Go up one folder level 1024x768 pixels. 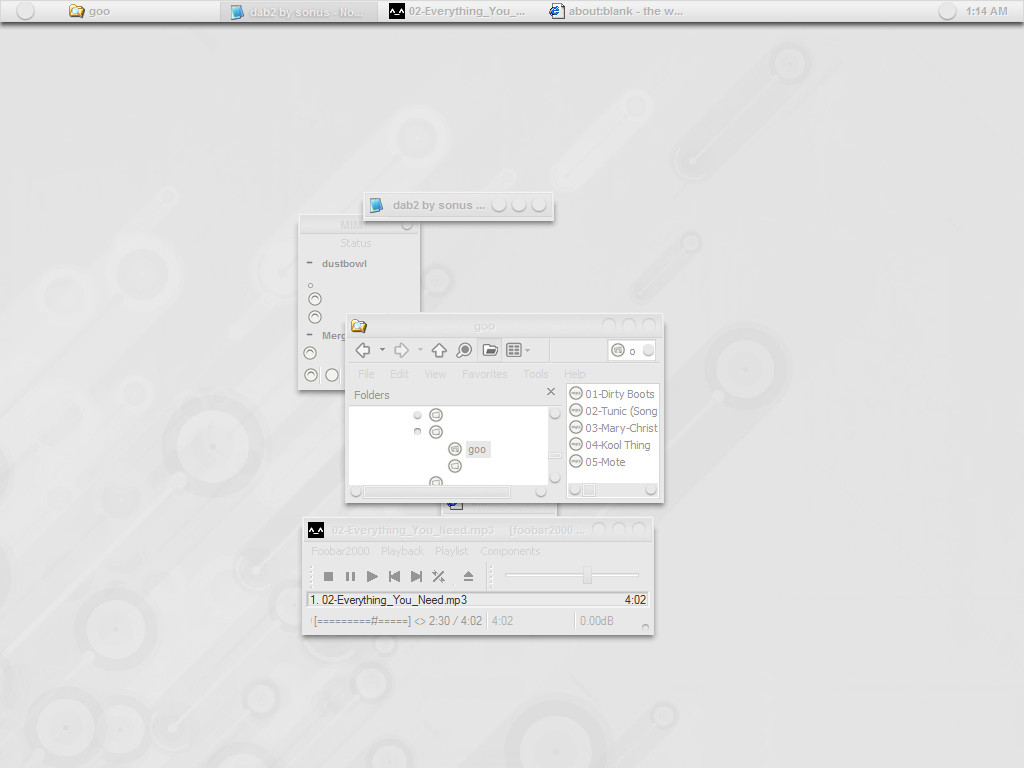pos(439,350)
